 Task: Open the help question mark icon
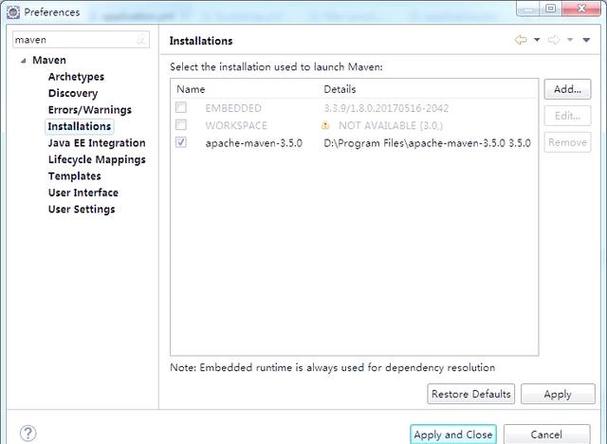pos(28,434)
